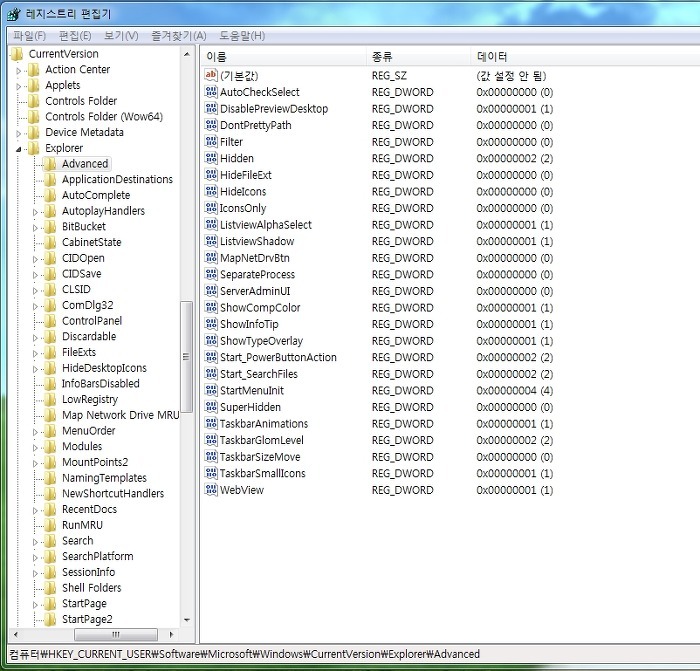The image size is (700, 671).
Task: Expand the Device Metadata key
Action: 19,133
